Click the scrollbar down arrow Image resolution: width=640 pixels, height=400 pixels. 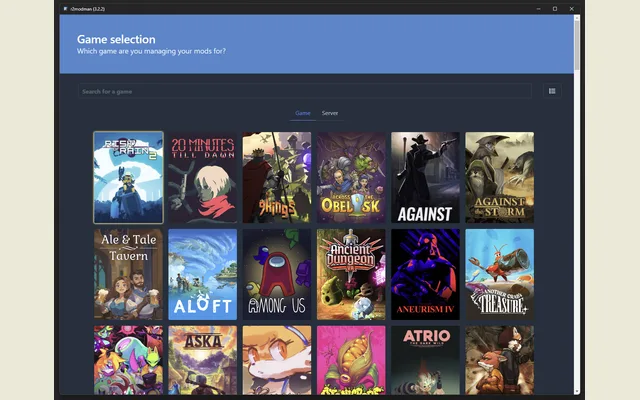(577, 392)
